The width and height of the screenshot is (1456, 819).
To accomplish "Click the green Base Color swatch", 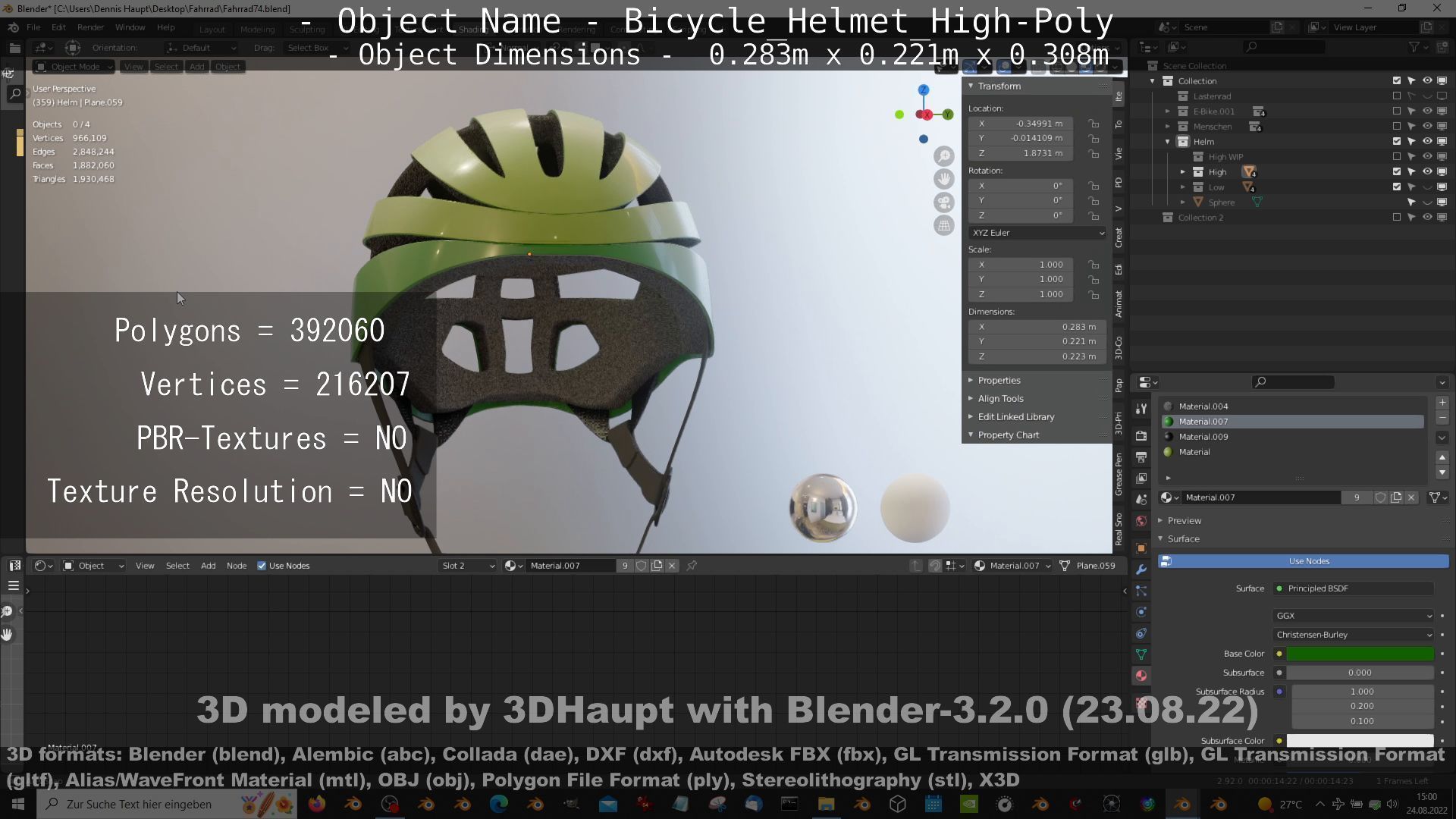I will tap(1360, 654).
